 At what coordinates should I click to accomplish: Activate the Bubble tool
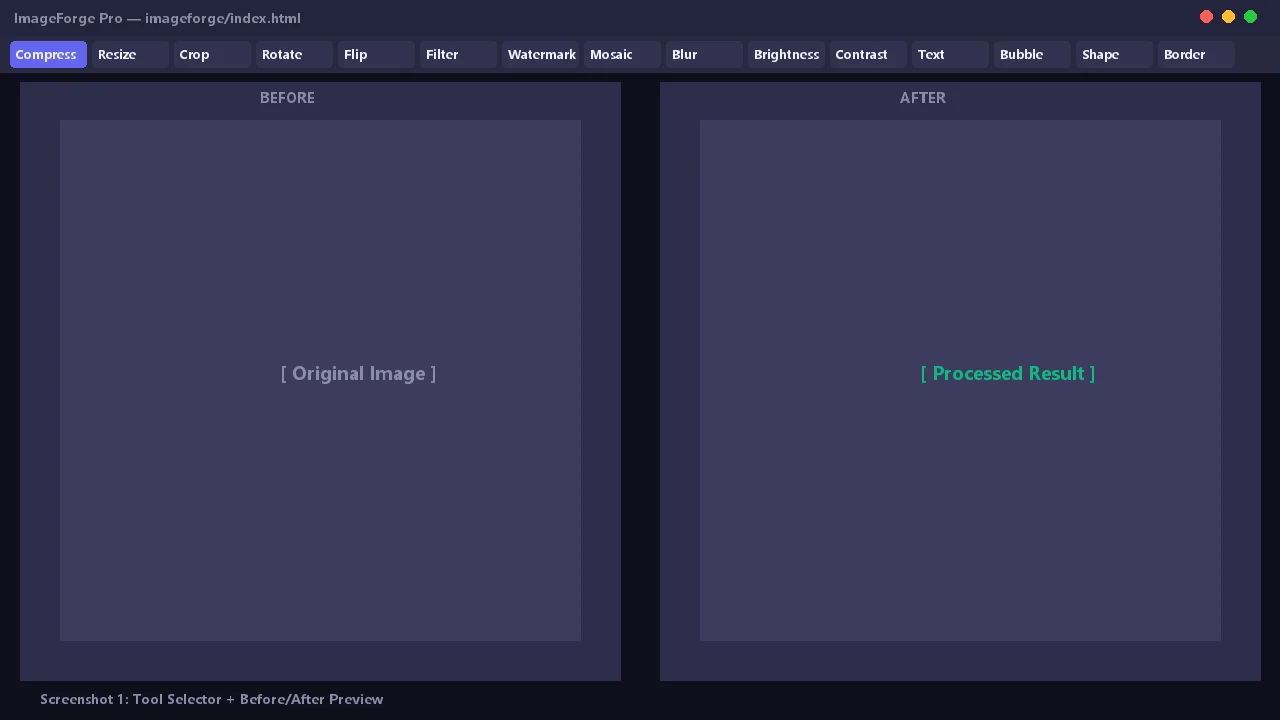click(x=1032, y=54)
